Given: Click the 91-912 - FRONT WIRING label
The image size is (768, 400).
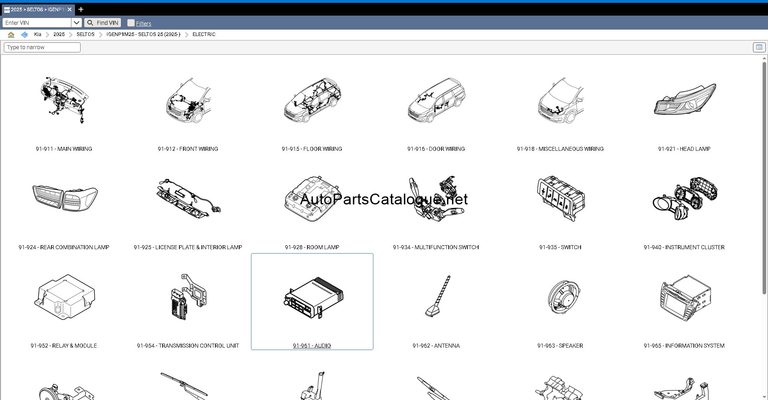Looking at the screenshot, I should (188, 149).
